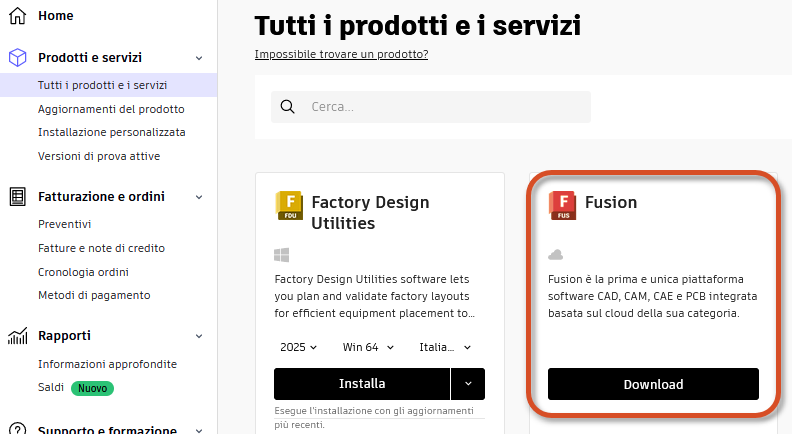Open the Win 64 platform dropdown

[x=368, y=347]
